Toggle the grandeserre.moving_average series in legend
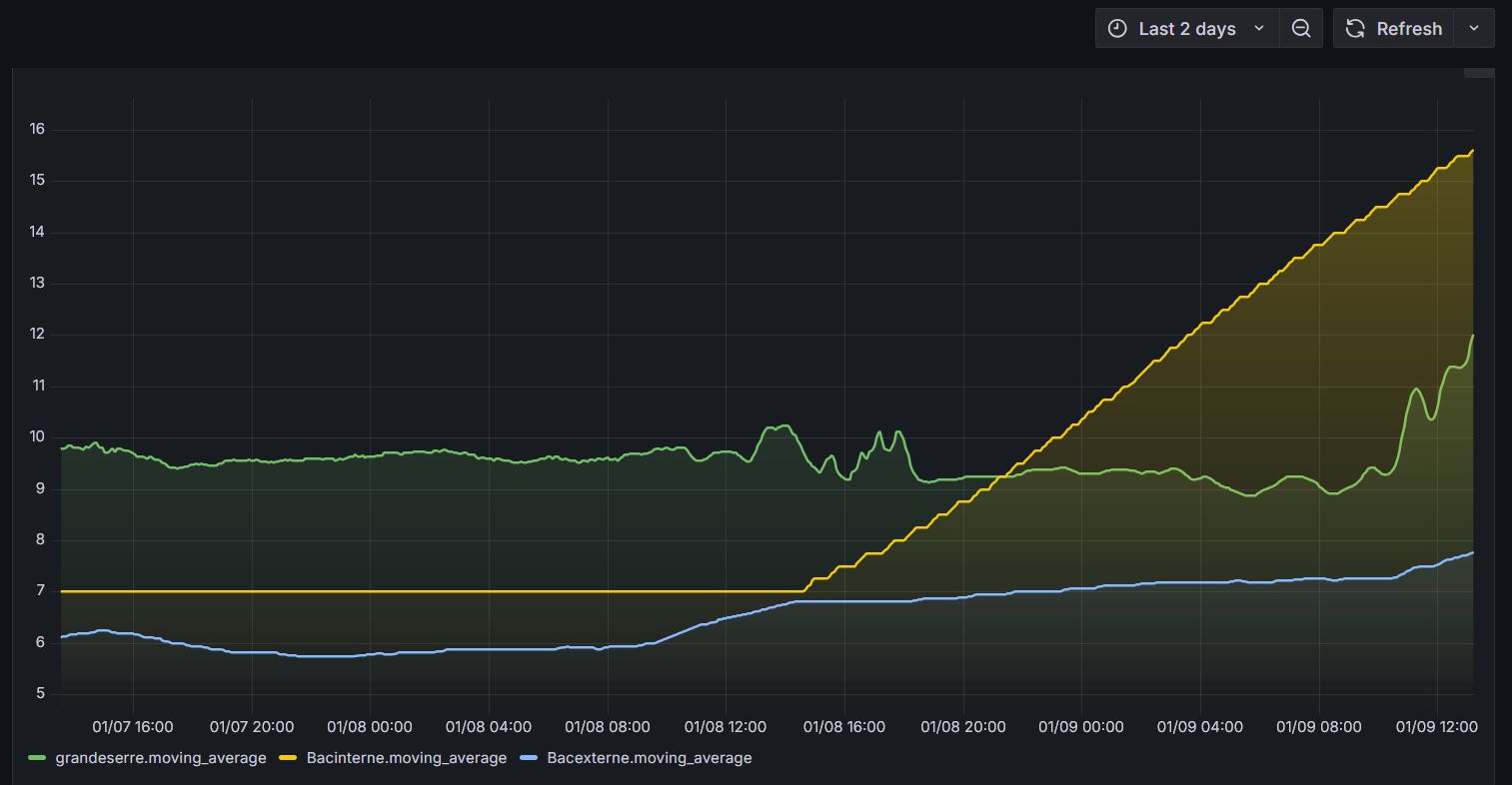Screen dimensions: 1512x785 pos(161,758)
